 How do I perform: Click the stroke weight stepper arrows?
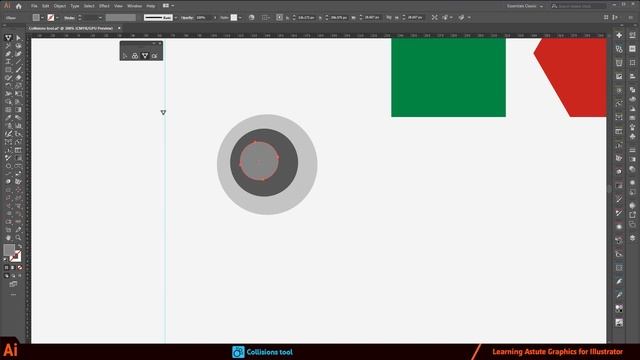click(x=80, y=18)
